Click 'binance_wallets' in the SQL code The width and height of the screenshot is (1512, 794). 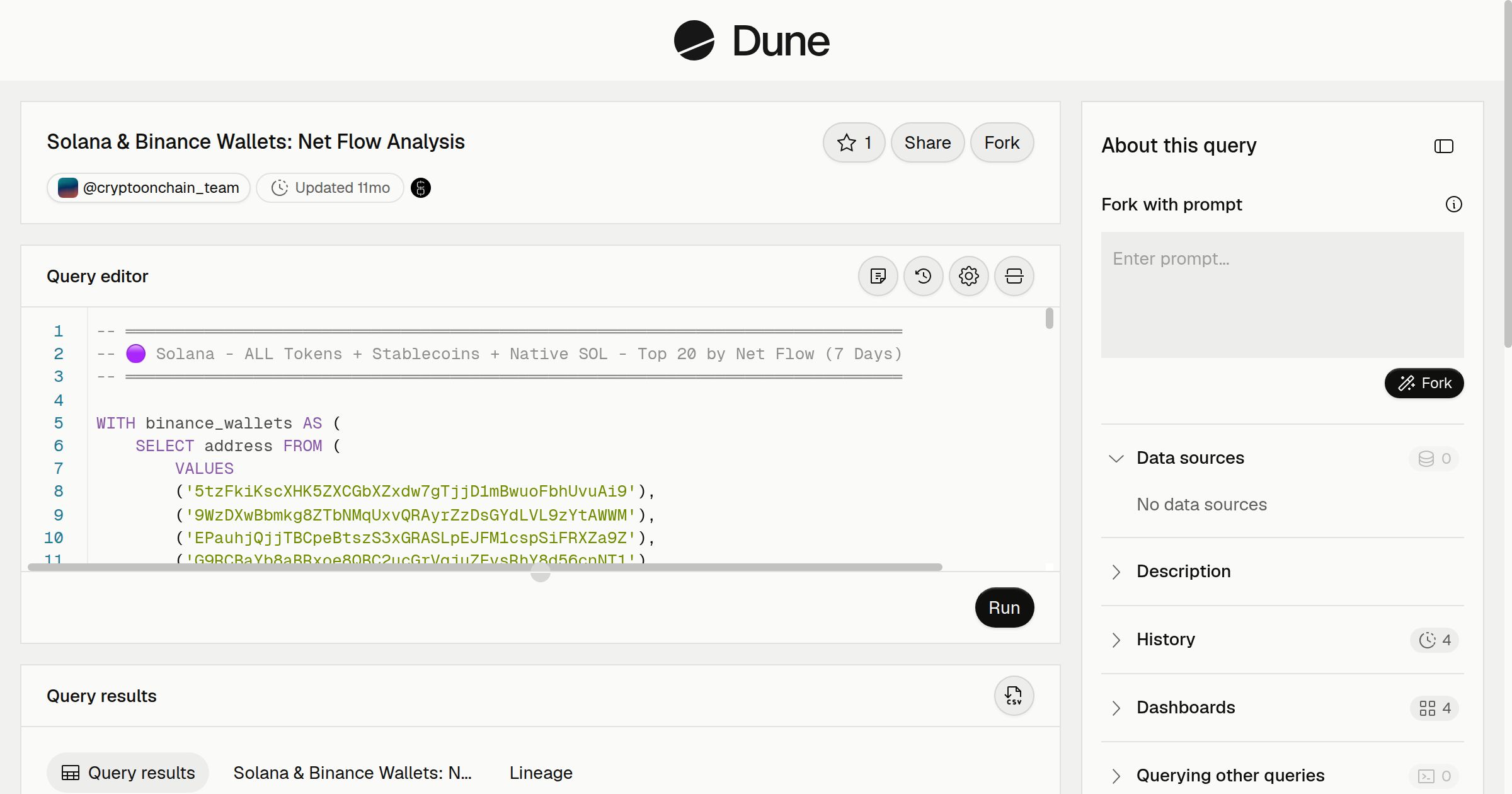219,423
